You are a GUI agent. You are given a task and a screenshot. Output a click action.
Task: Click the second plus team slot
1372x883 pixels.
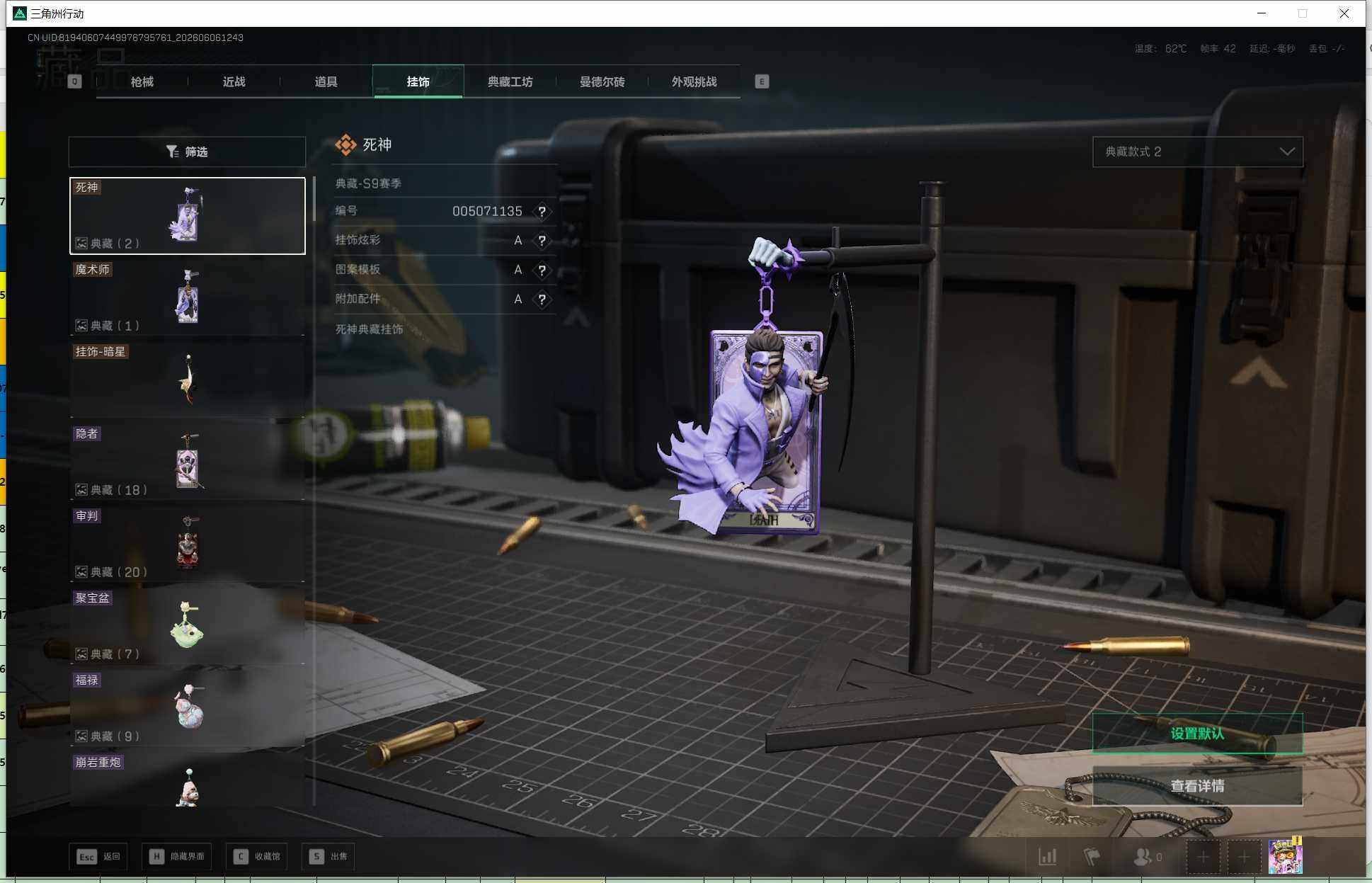[1244, 857]
